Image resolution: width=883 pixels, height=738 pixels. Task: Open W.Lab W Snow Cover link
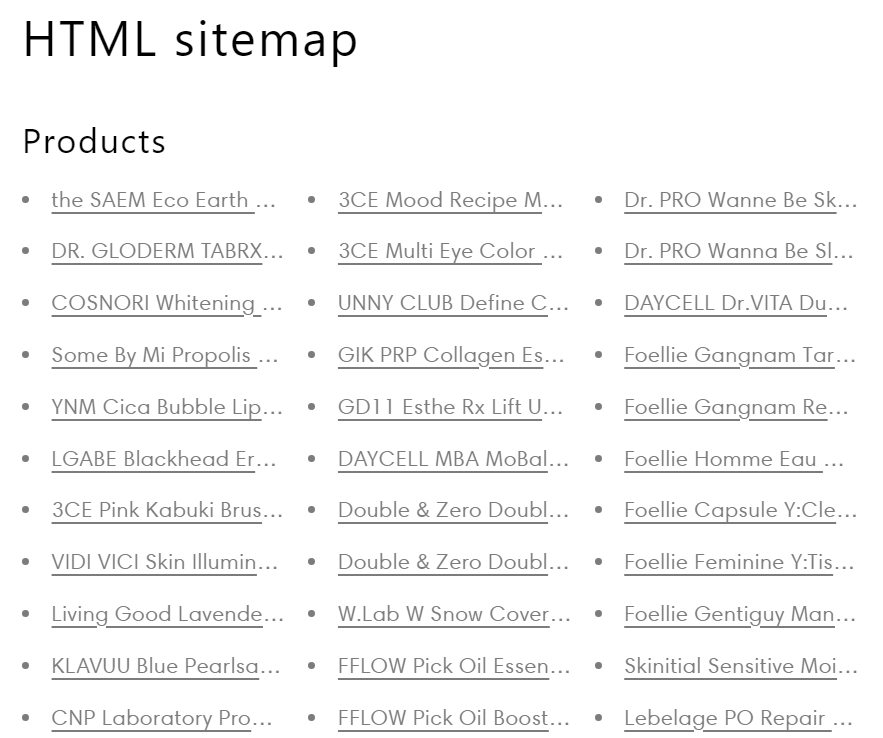coord(454,614)
